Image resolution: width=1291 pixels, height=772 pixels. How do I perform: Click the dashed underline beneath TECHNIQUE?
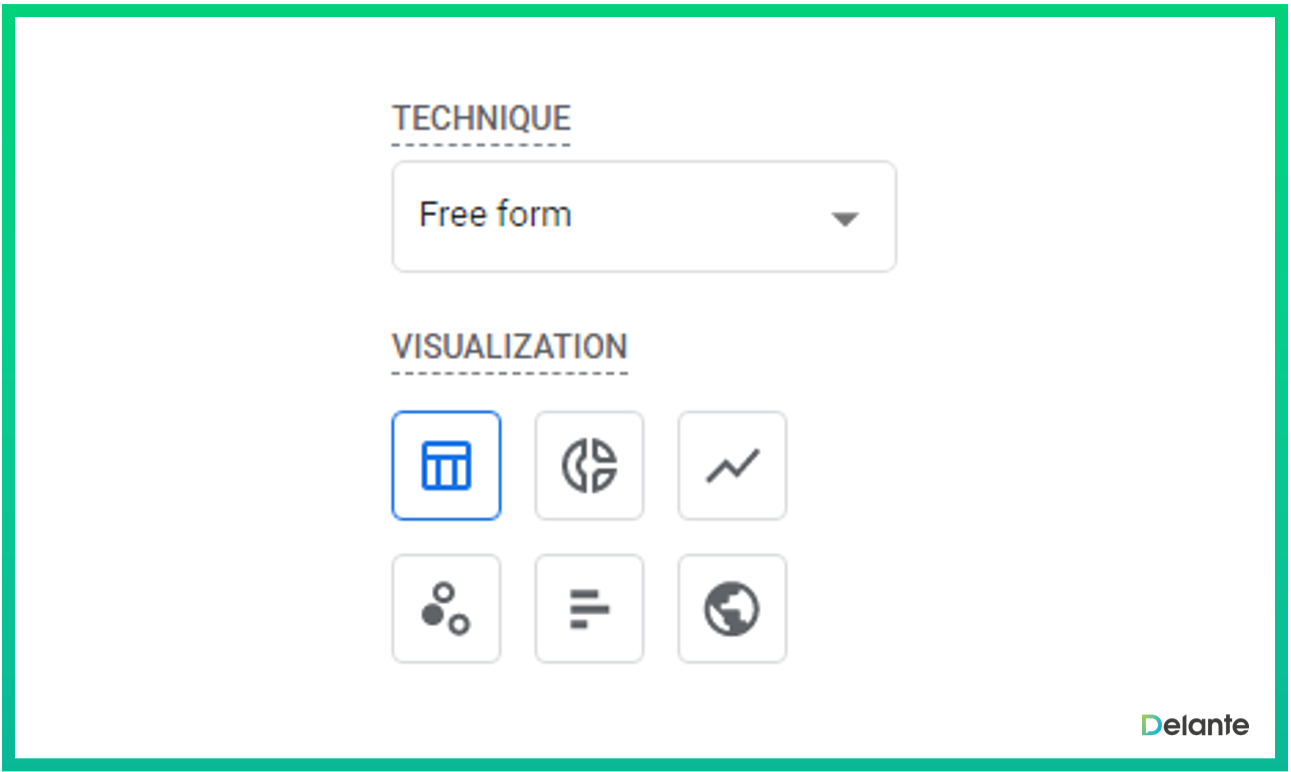(x=481, y=144)
